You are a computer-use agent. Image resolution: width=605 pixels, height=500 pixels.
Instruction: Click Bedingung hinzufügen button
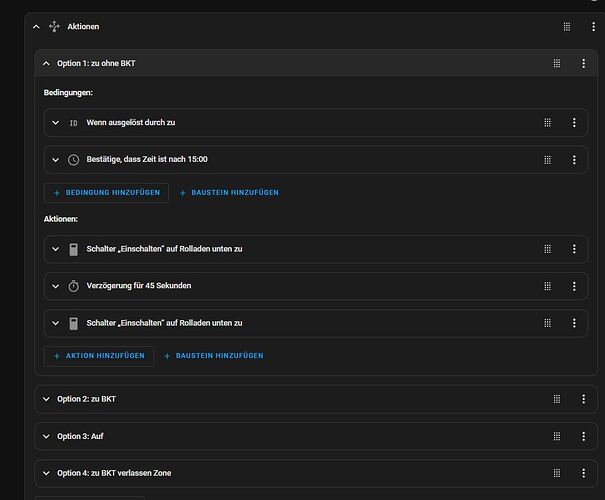[106, 193]
